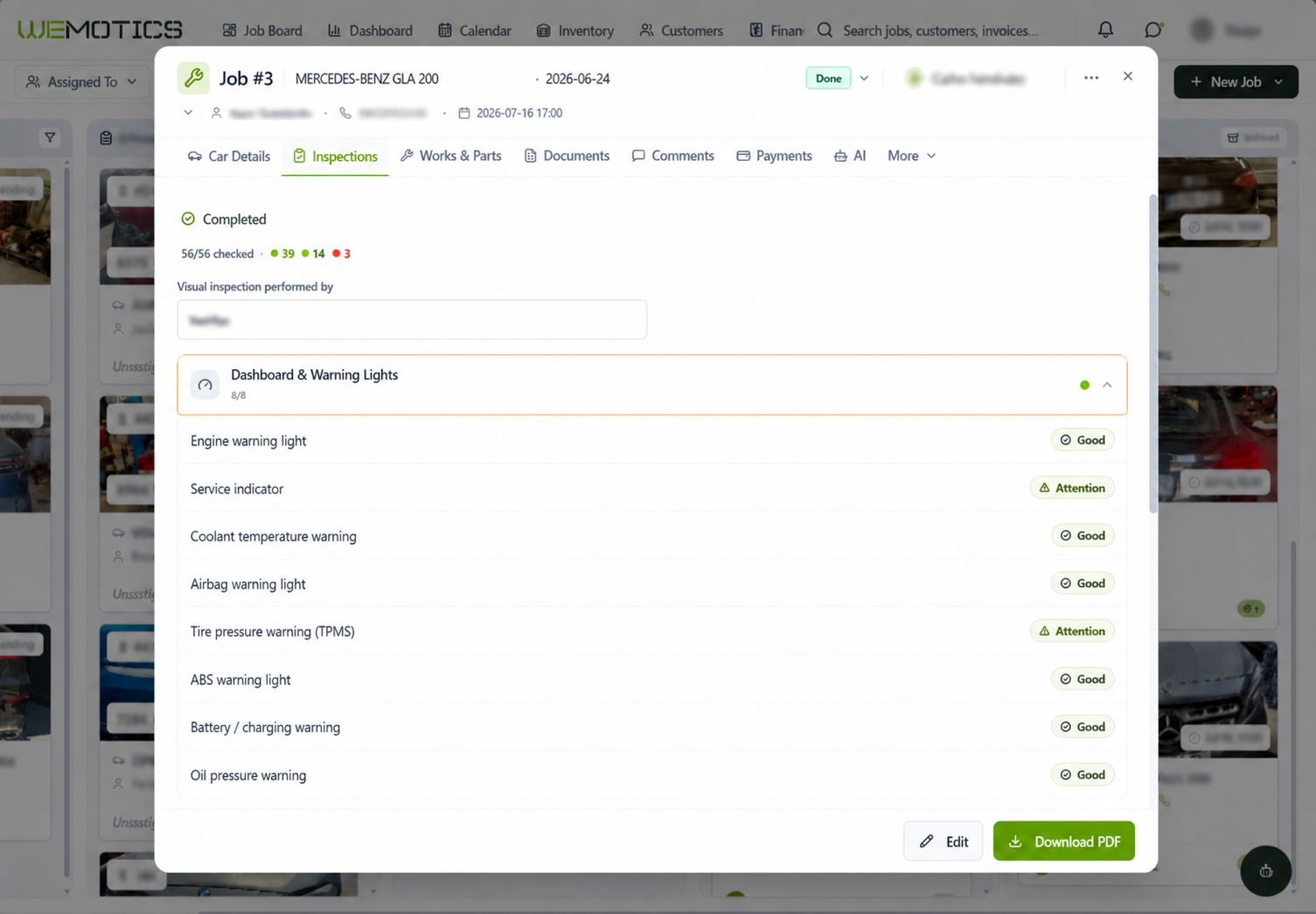Switch to Works & Parts tab
1316x914 pixels.
[450, 156]
